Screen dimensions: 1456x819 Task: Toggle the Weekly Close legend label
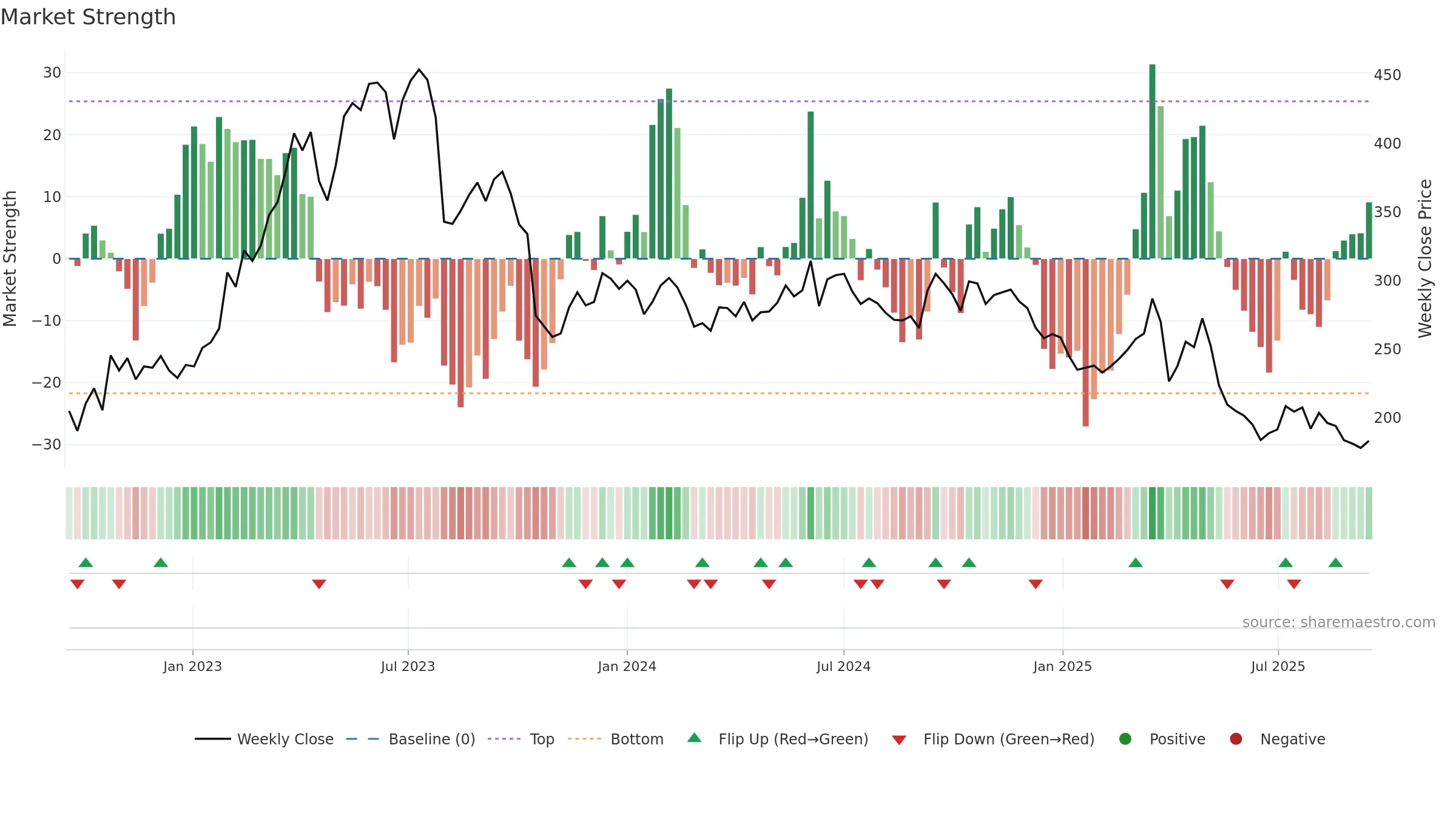(285, 739)
